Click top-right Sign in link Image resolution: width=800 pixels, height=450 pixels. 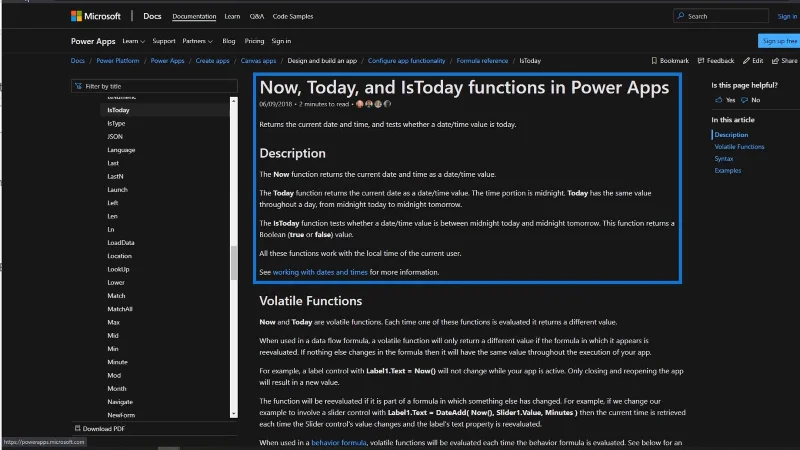[787, 16]
